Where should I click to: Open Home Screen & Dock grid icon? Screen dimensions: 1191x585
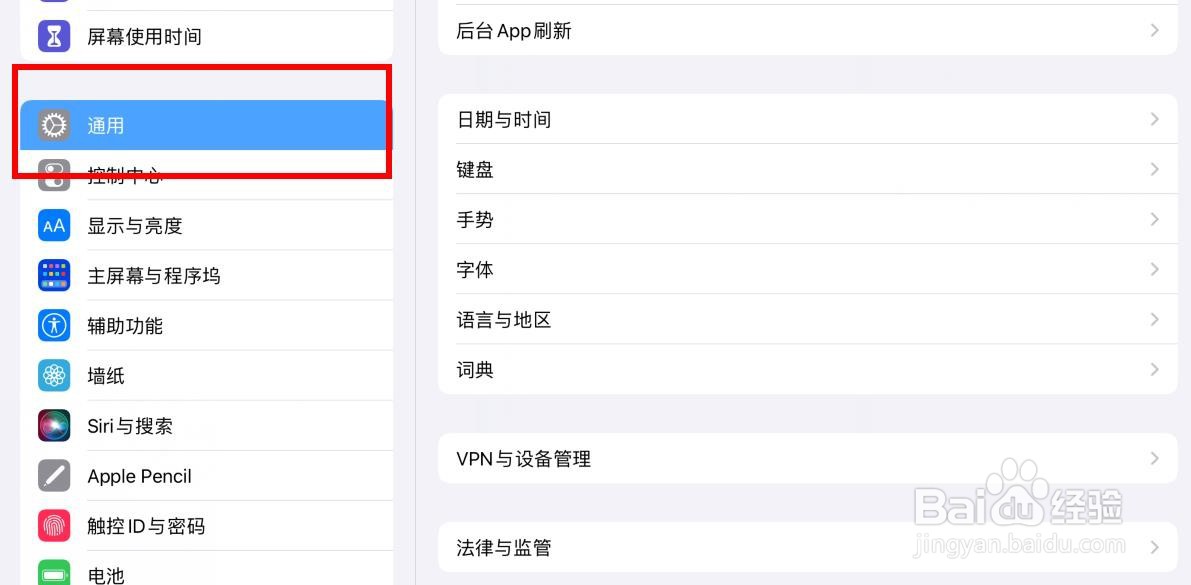click(54, 276)
